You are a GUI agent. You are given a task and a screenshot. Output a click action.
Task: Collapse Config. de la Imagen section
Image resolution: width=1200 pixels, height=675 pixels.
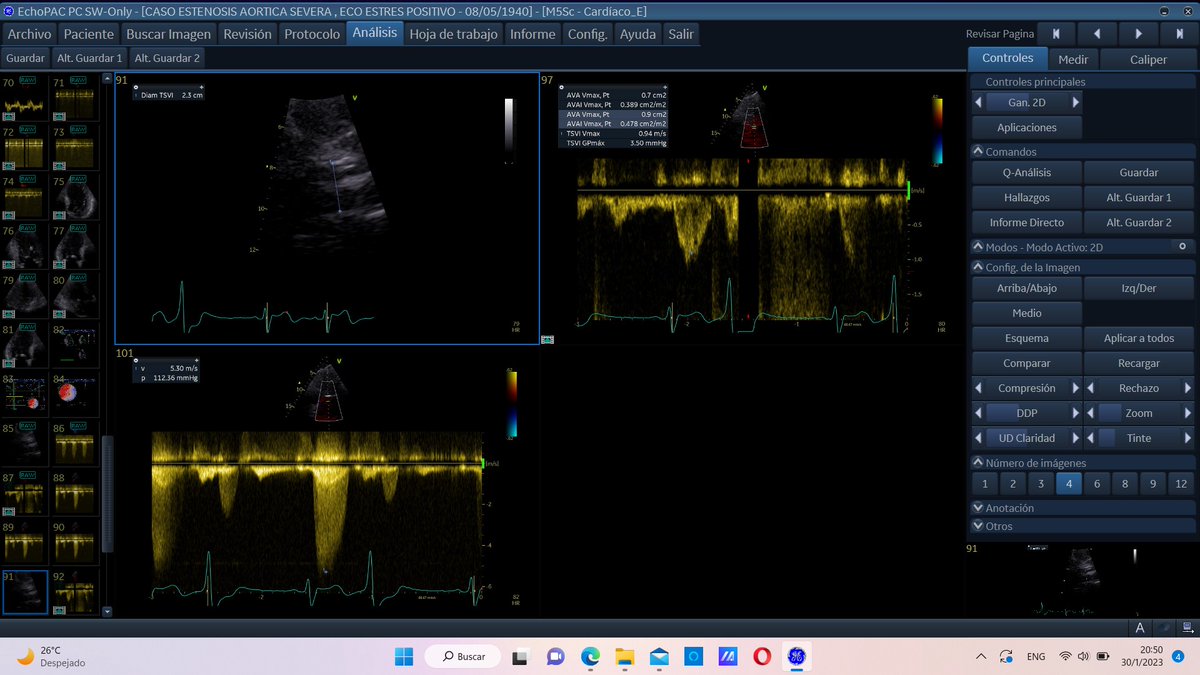point(978,267)
